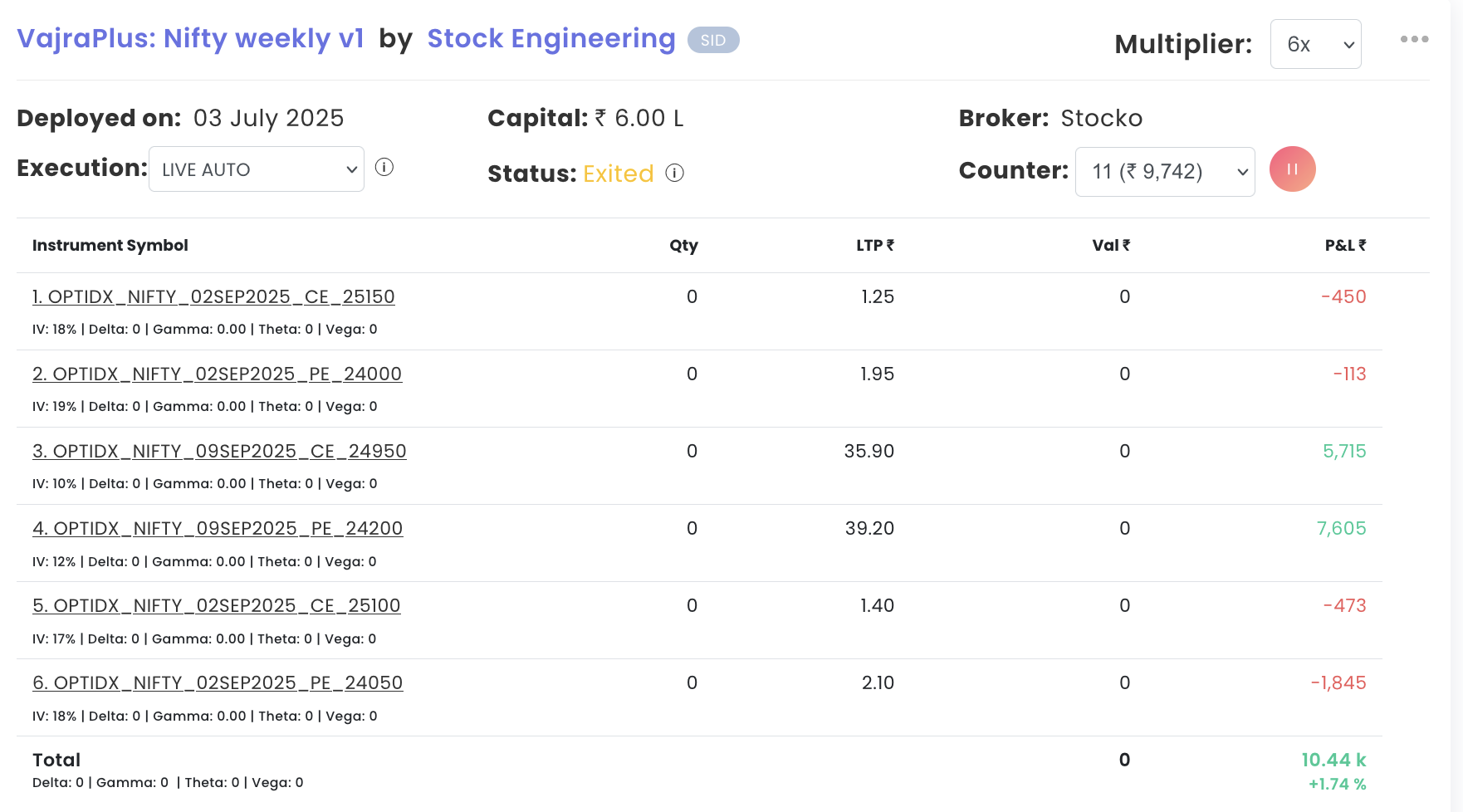Screen dimensions: 1463x812
Task: Open OPTIDX_NIFTY_02SEP2025_PE_24000 instrument
Action: [217, 374]
